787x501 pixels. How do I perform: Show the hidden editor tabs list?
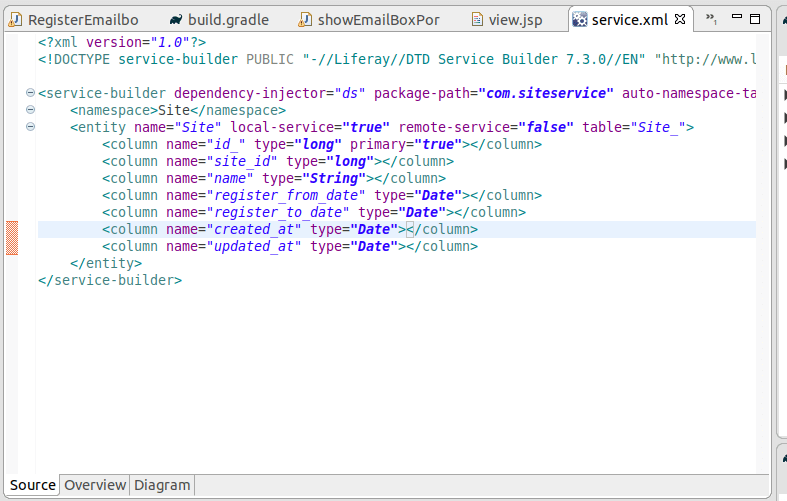[x=710, y=19]
